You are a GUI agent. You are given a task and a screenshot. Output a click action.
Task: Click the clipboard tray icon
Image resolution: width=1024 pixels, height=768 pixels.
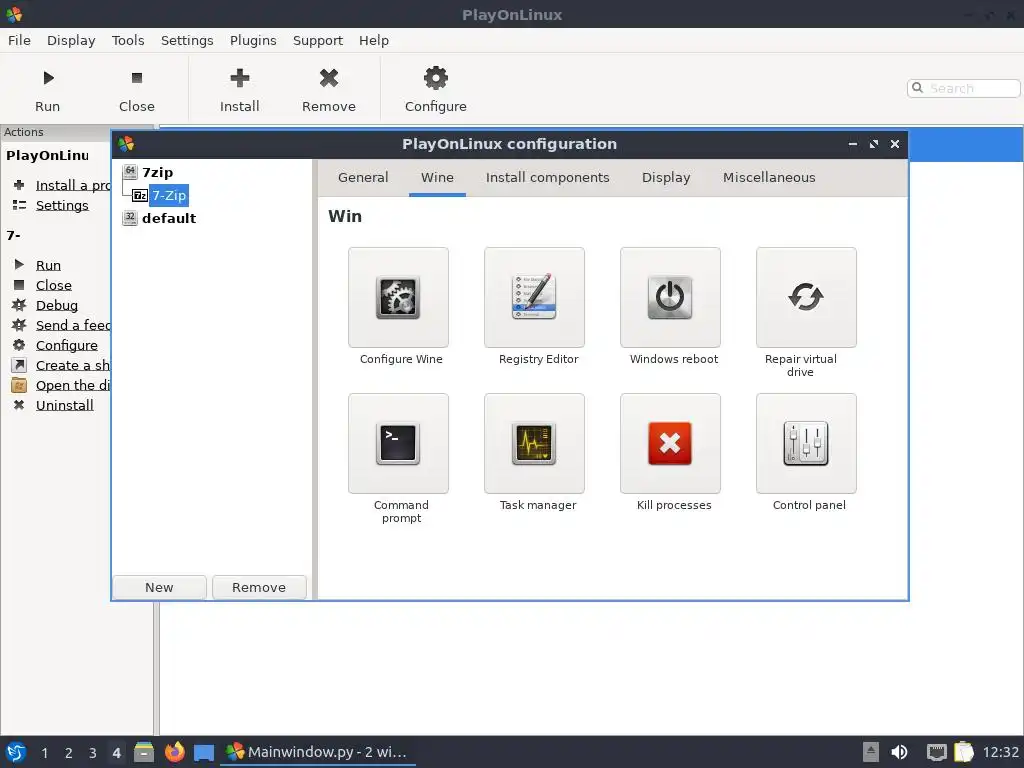tap(964, 752)
